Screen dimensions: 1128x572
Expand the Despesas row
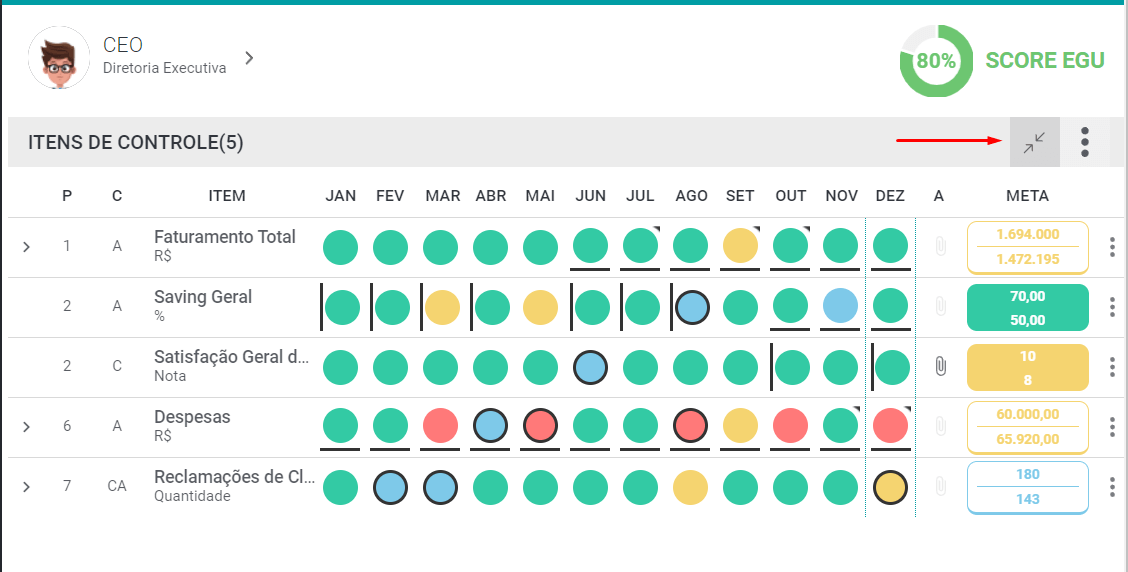27,427
